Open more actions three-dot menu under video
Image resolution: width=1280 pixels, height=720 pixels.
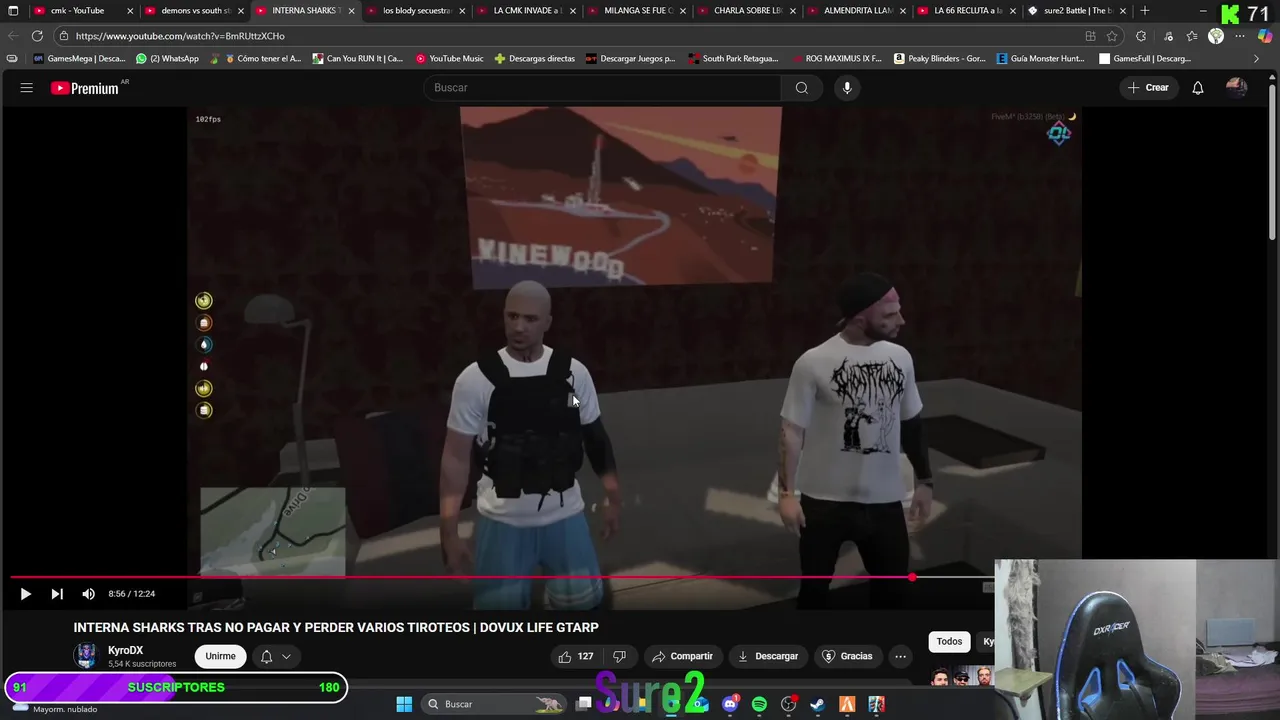pos(900,656)
